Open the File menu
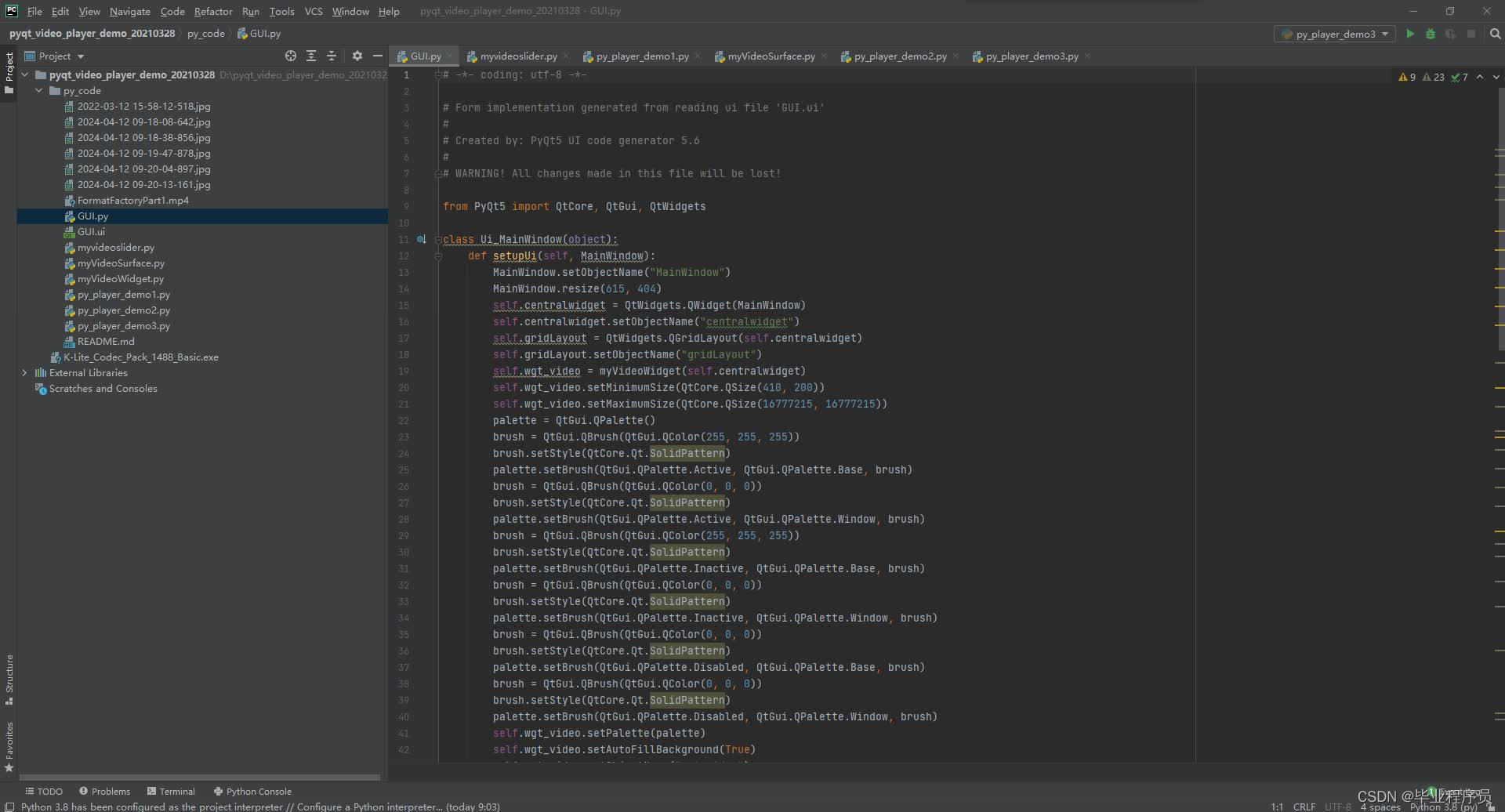1505x812 pixels. (x=34, y=11)
